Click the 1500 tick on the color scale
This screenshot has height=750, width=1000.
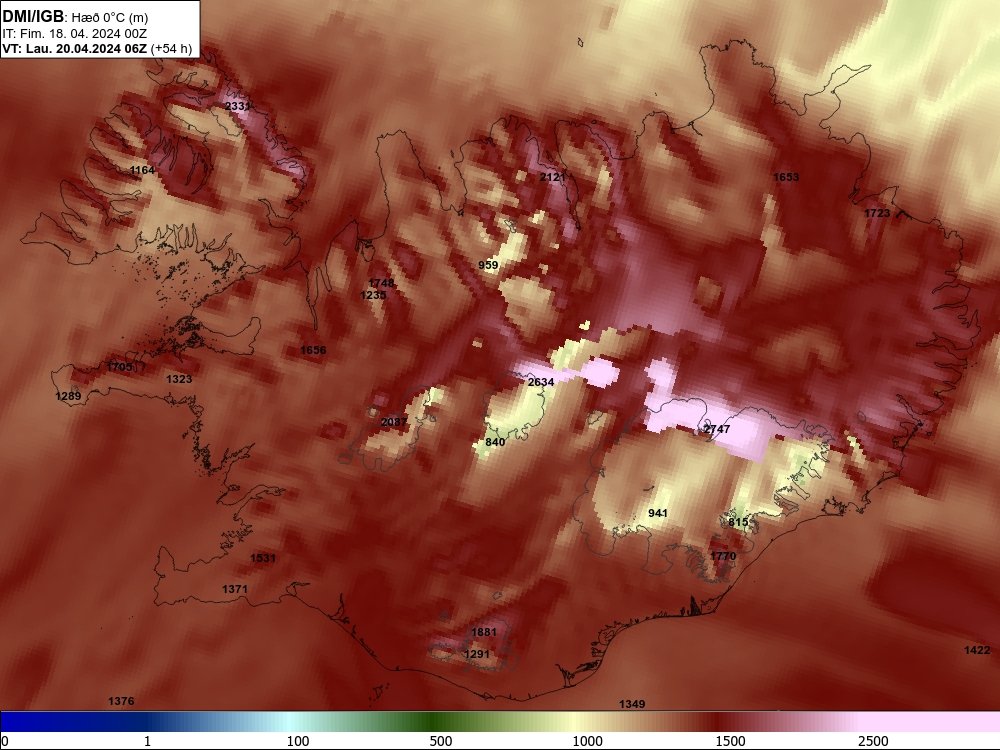(x=730, y=741)
